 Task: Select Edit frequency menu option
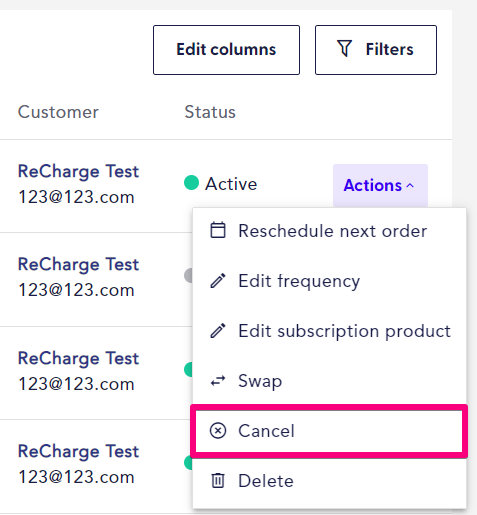tap(329, 281)
